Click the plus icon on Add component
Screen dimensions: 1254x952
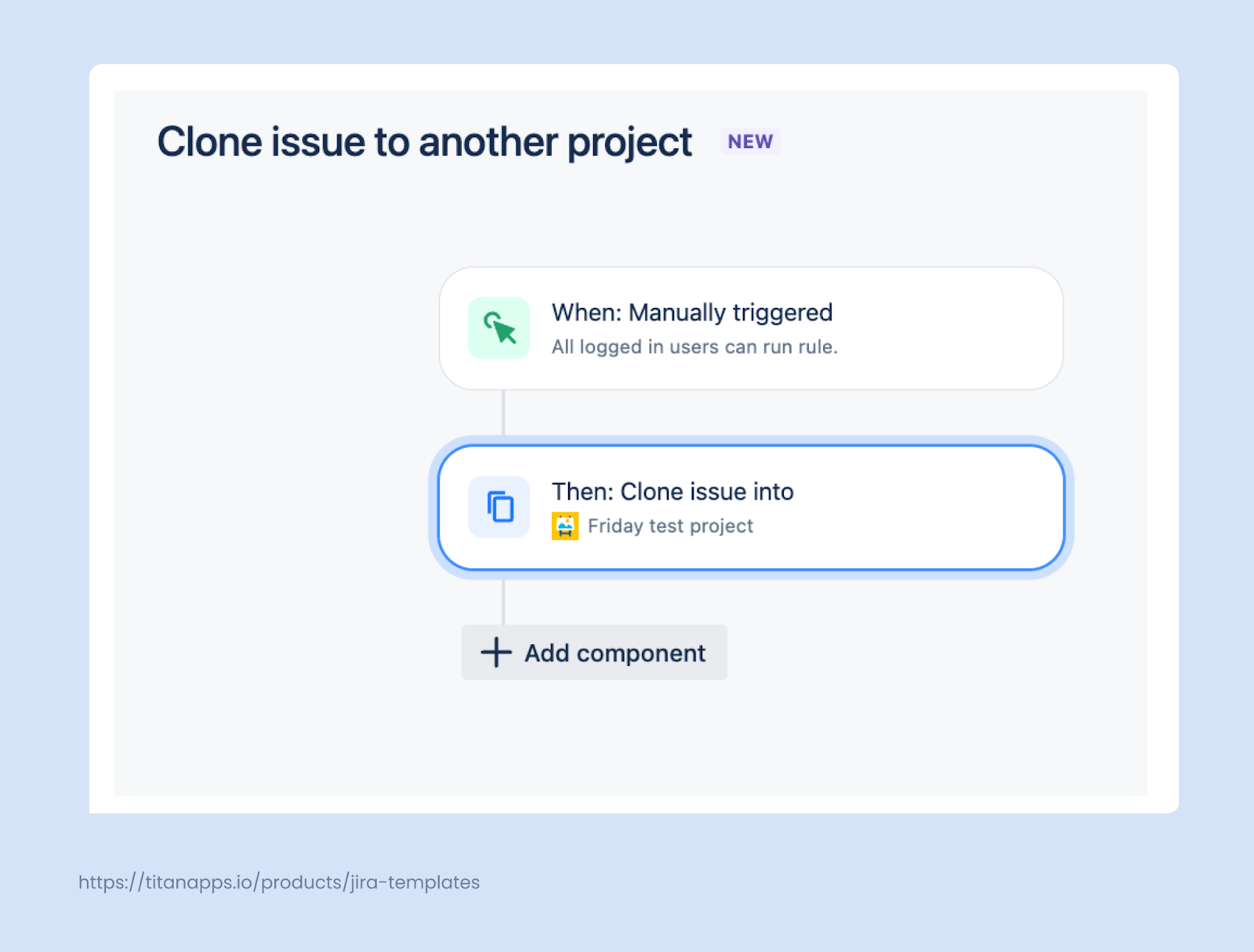tap(495, 652)
